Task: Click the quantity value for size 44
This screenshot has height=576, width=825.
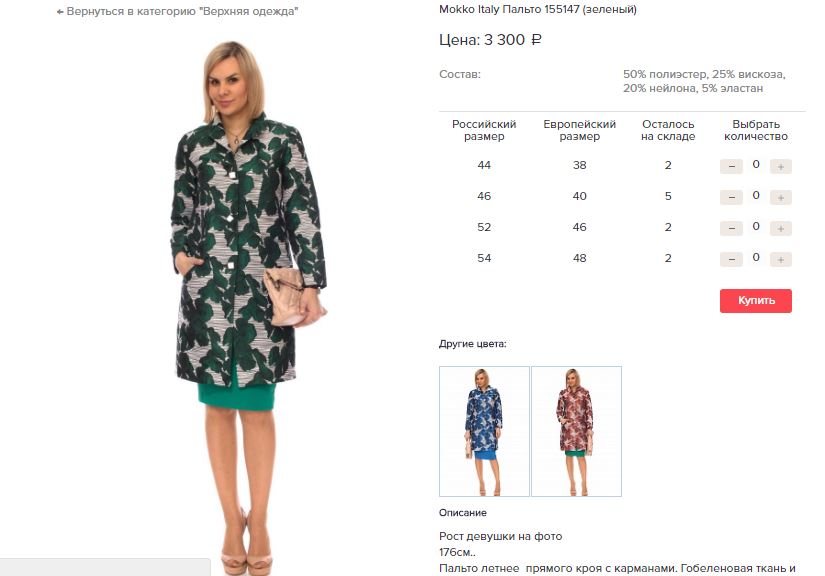Action: click(756, 164)
